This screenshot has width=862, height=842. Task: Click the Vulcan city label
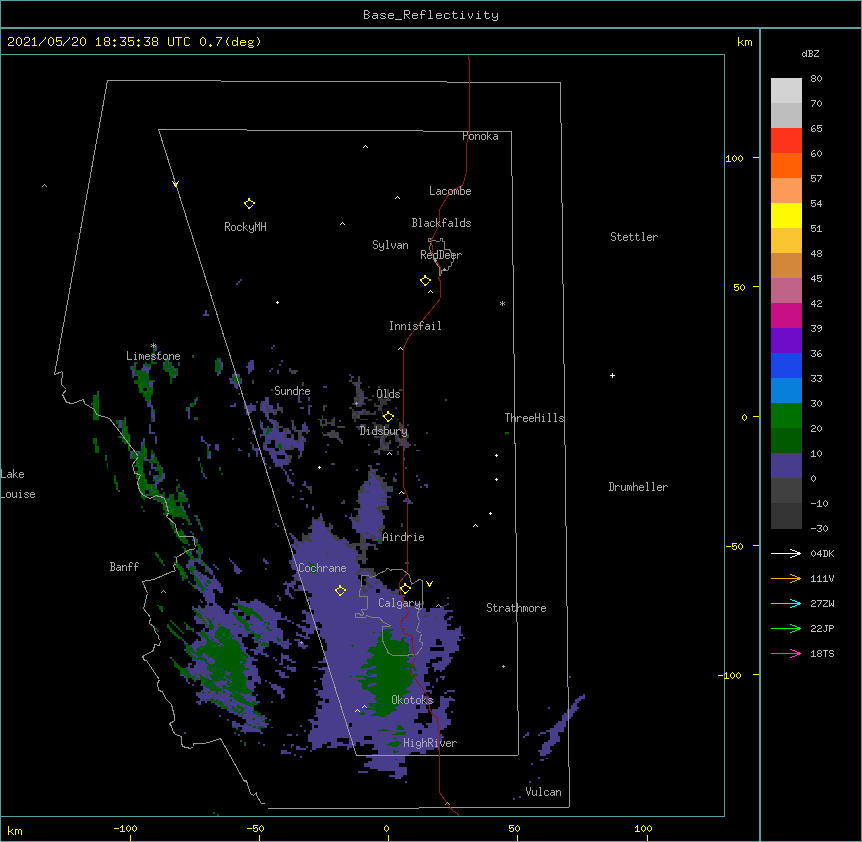tap(543, 792)
